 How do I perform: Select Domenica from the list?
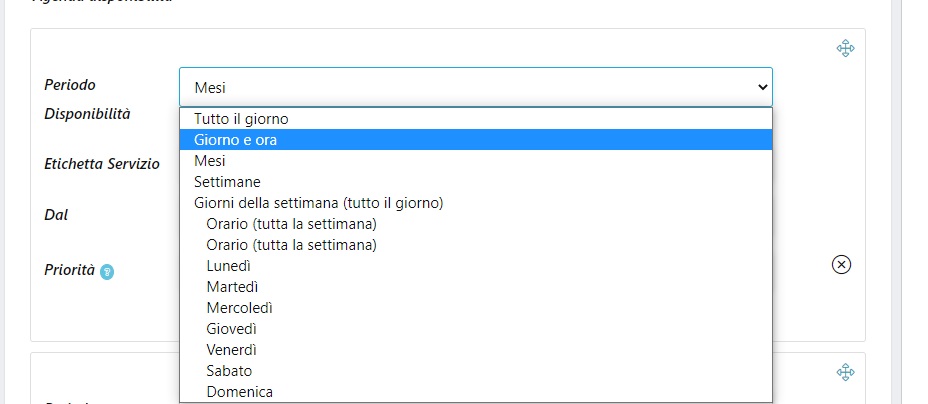pos(239,392)
